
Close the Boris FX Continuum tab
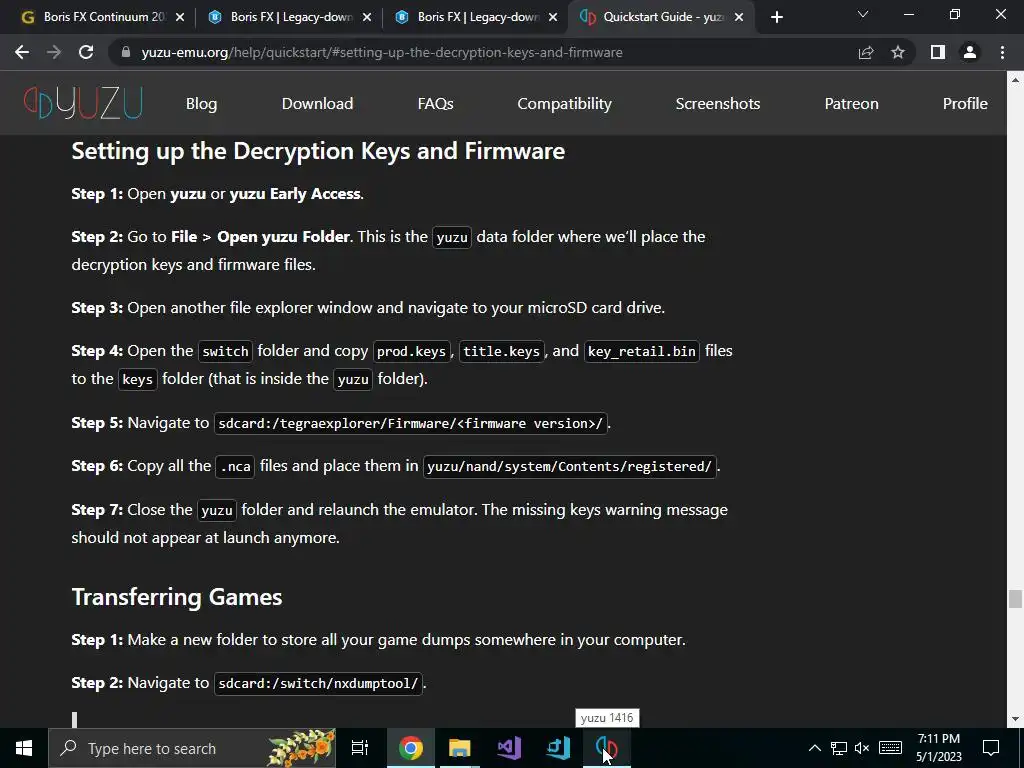click(180, 18)
